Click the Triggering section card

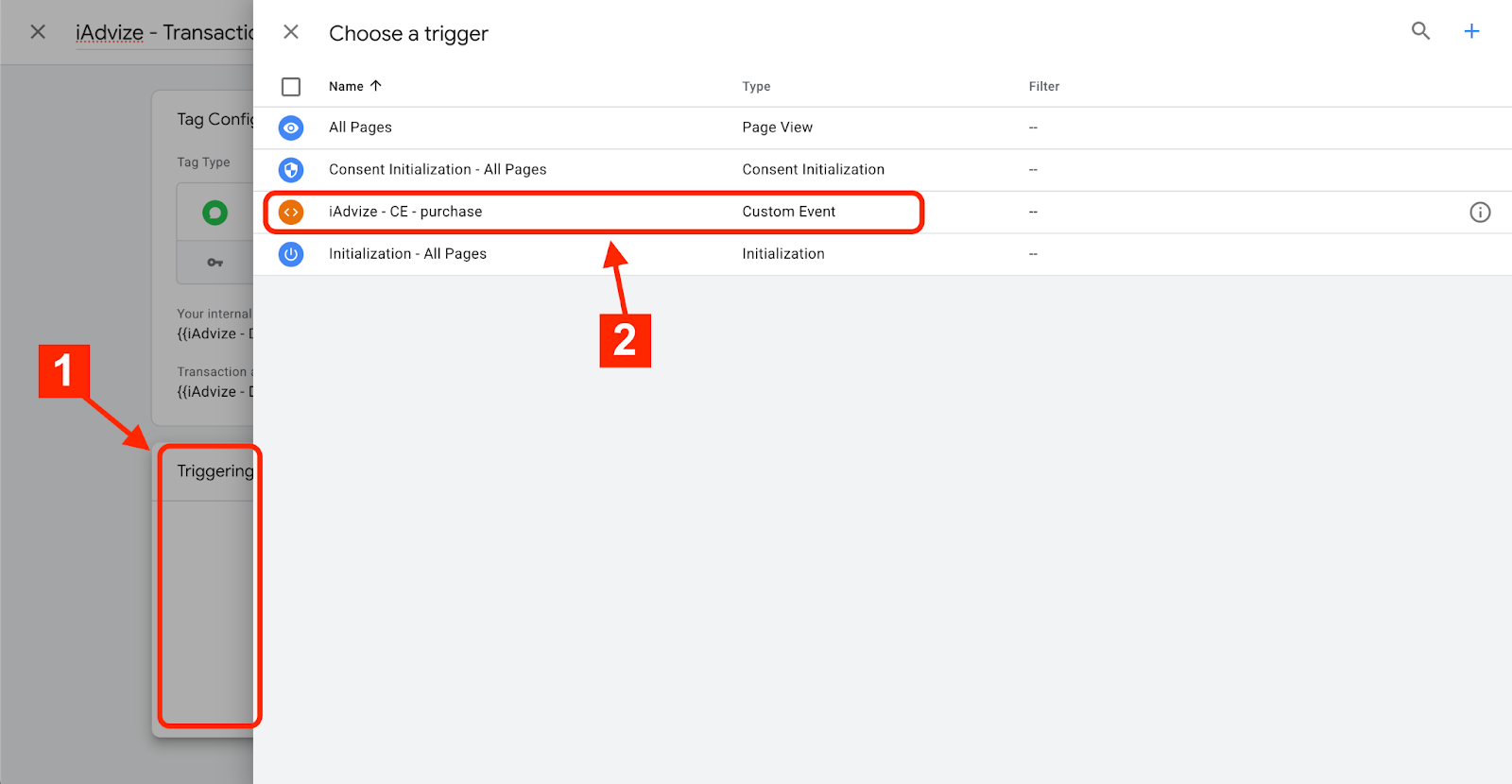(208, 586)
